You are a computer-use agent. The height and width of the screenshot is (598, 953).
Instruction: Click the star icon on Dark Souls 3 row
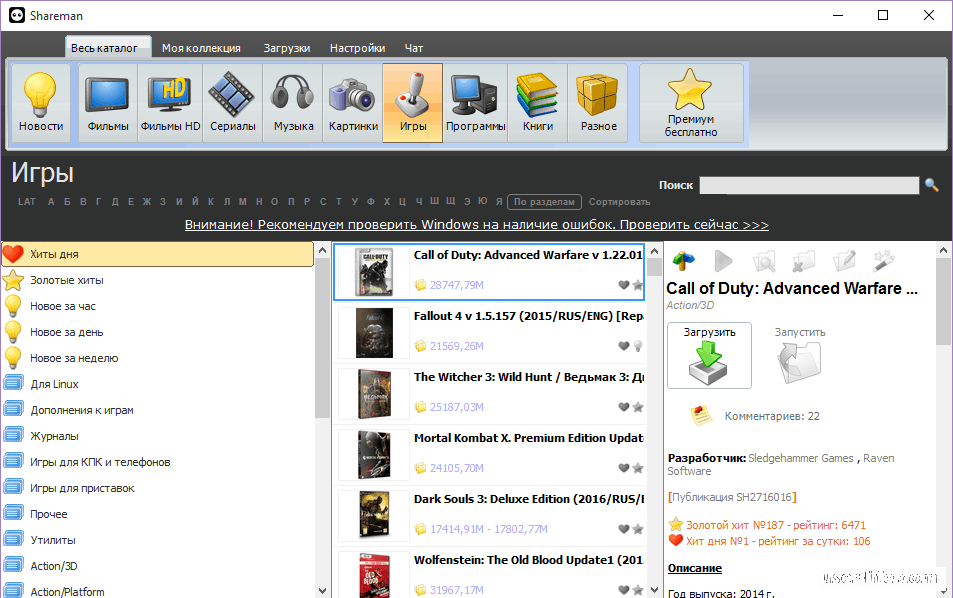point(638,529)
